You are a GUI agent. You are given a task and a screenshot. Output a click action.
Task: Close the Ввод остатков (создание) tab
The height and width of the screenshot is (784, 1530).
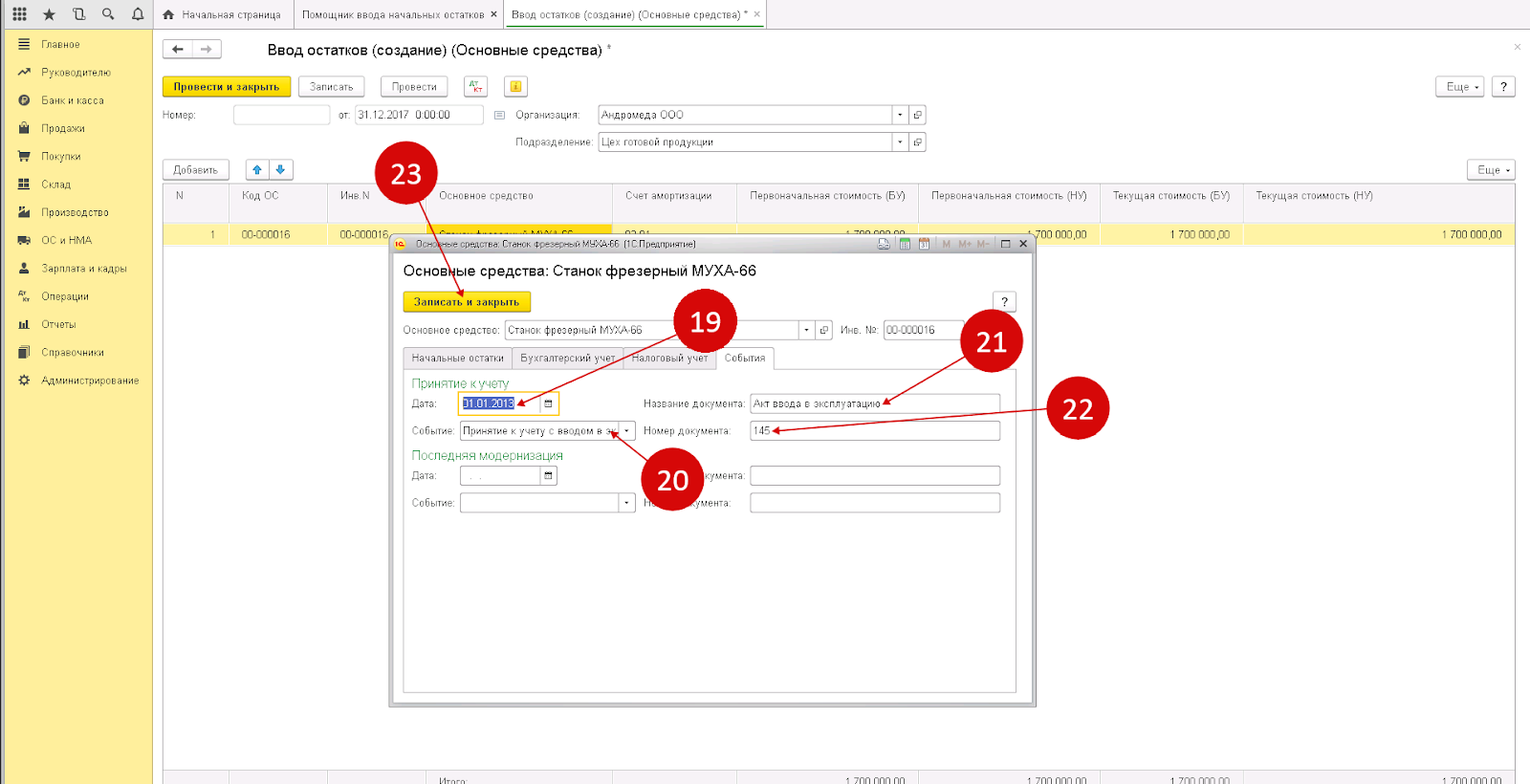(x=757, y=14)
